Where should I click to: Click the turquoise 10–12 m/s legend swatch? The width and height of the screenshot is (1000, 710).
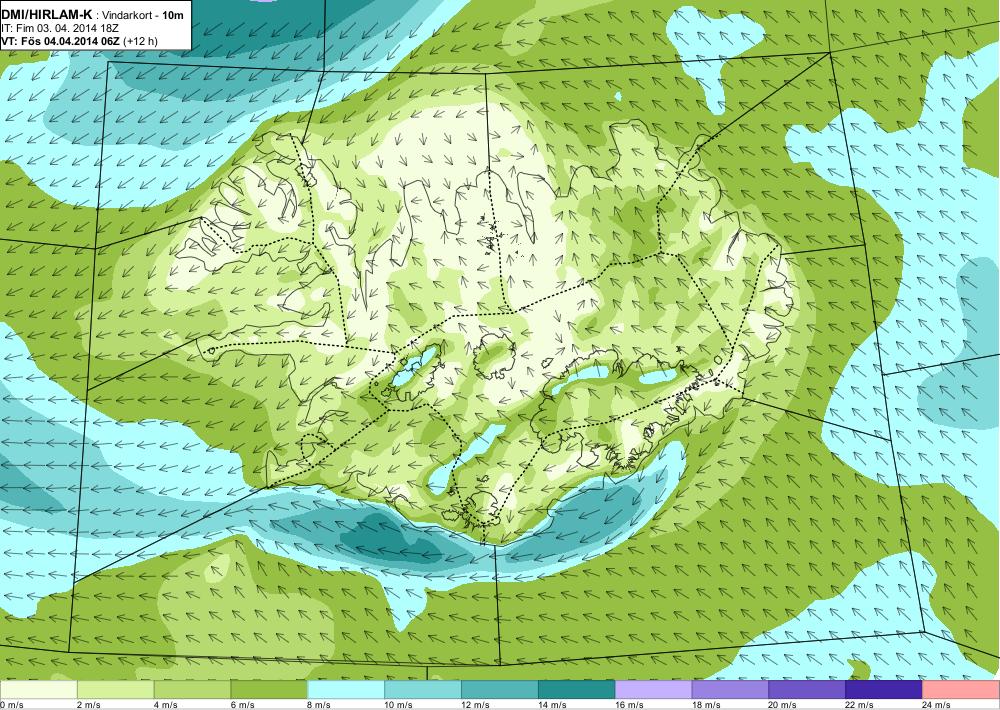coord(423,690)
